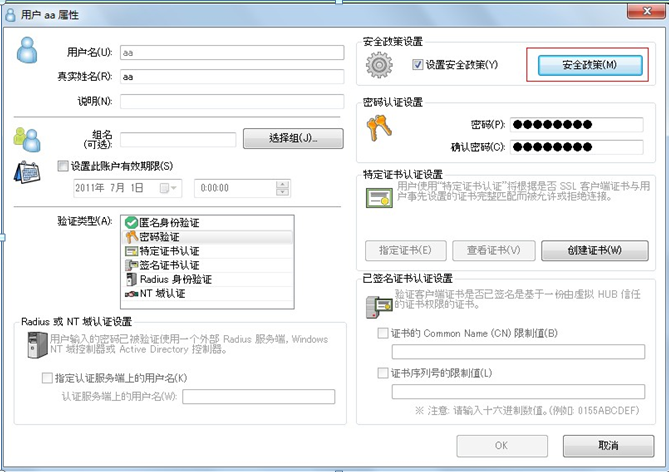This screenshot has width=669, height=472.
Task: Toggle the 设置安全政策 checkbox
Action: [417, 65]
